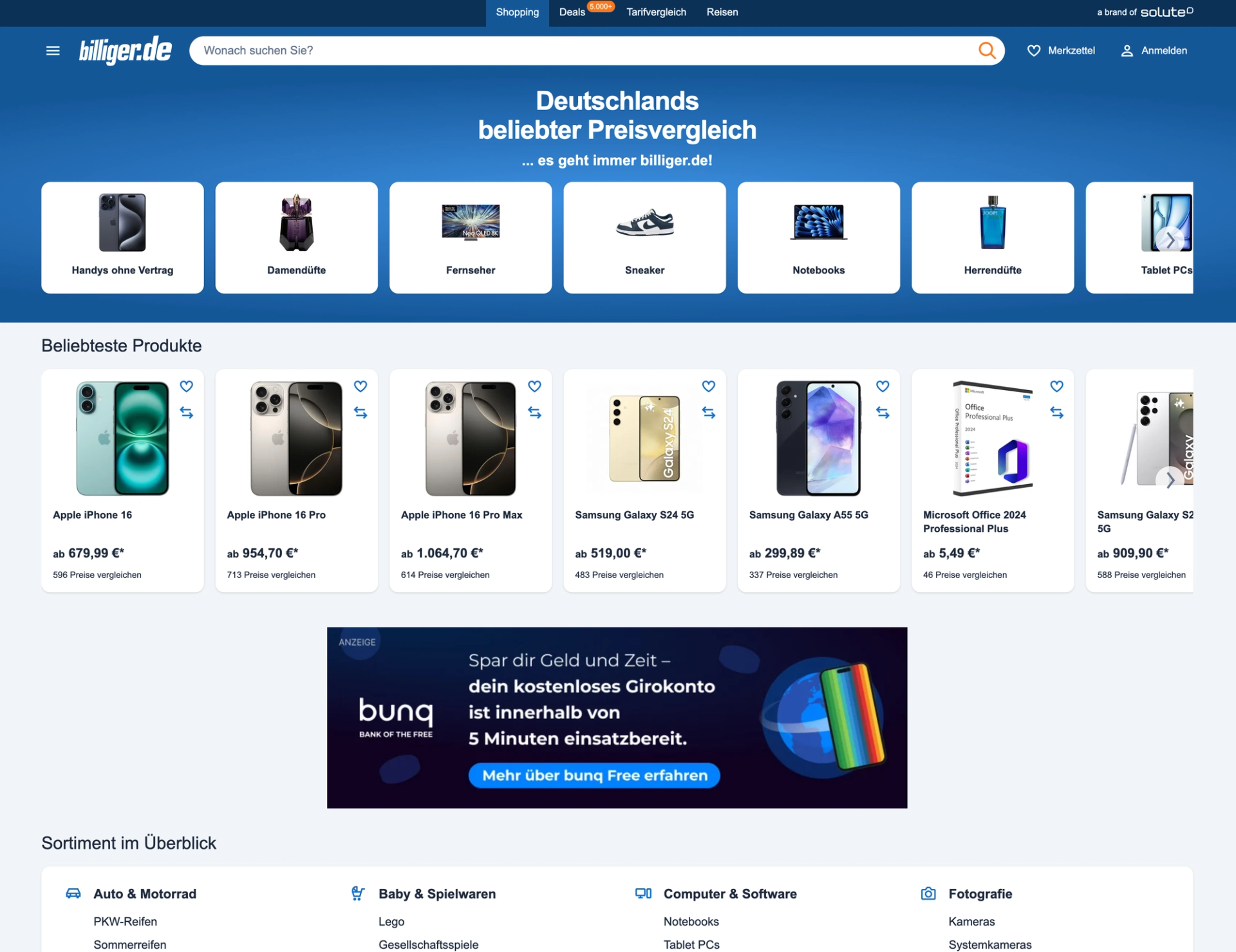Open the Damendüfte category card
The width and height of the screenshot is (1236, 952).
click(x=297, y=238)
